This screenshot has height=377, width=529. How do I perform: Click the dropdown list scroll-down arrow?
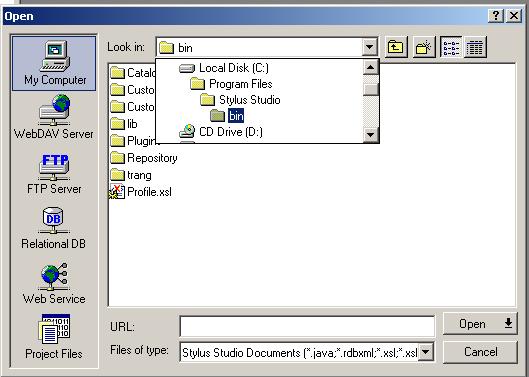(370, 135)
